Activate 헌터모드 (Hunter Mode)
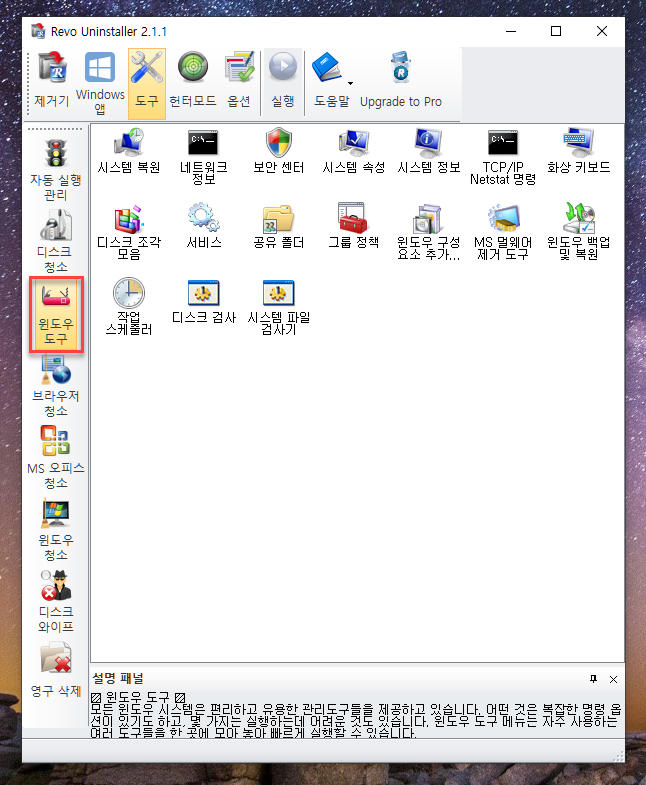The width and height of the screenshot is (646, 785). coord(193,80)
